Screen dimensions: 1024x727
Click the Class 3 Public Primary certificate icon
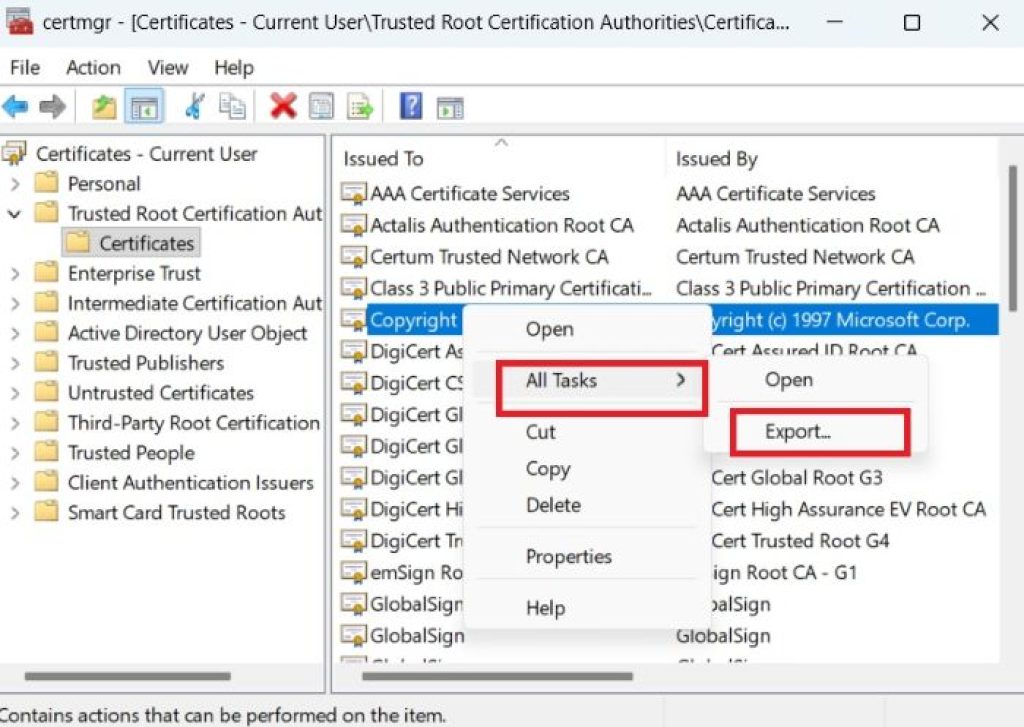tap(353, 288)
